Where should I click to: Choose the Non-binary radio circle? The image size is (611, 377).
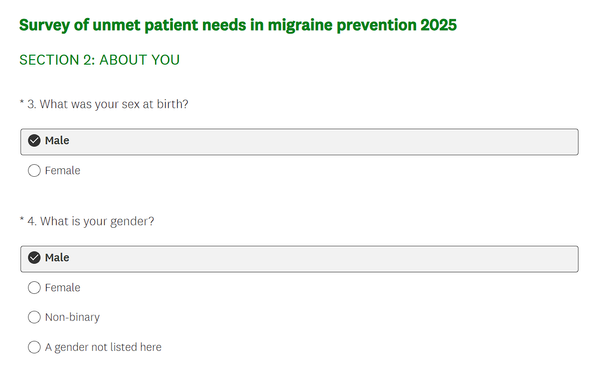coord(34,317)
